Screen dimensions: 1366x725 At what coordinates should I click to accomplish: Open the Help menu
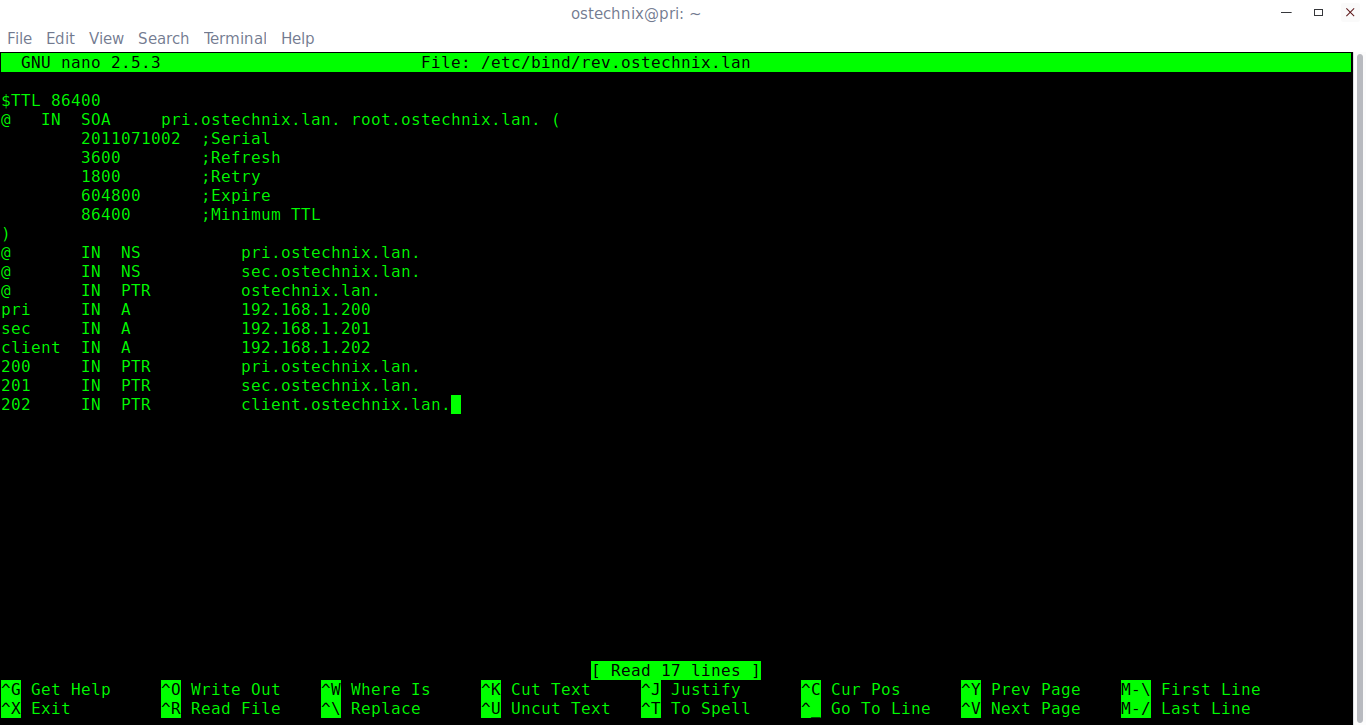pyautogui.click(x=297, y=38)
